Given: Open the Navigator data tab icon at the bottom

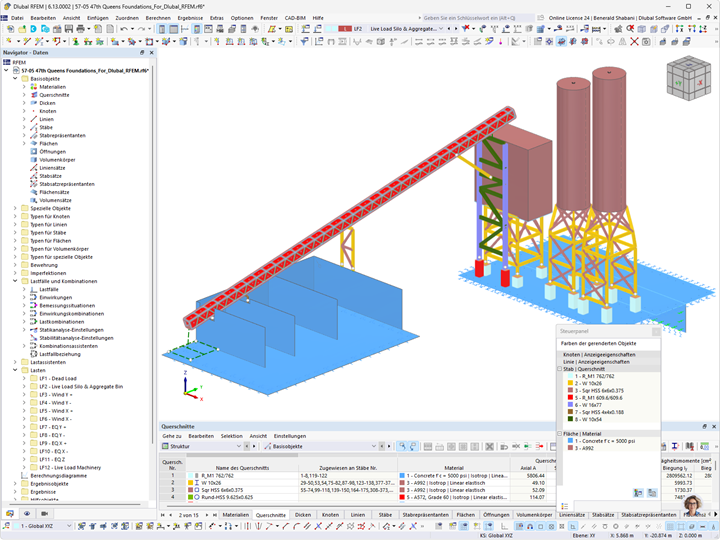Looking at the screenshot, I should click(10, 513).
